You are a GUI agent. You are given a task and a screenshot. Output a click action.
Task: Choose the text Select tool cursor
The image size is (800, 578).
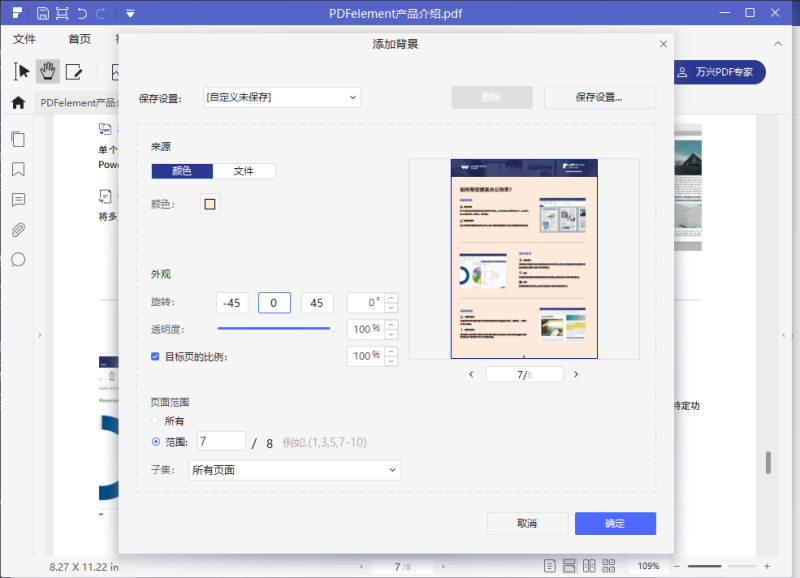22,71
